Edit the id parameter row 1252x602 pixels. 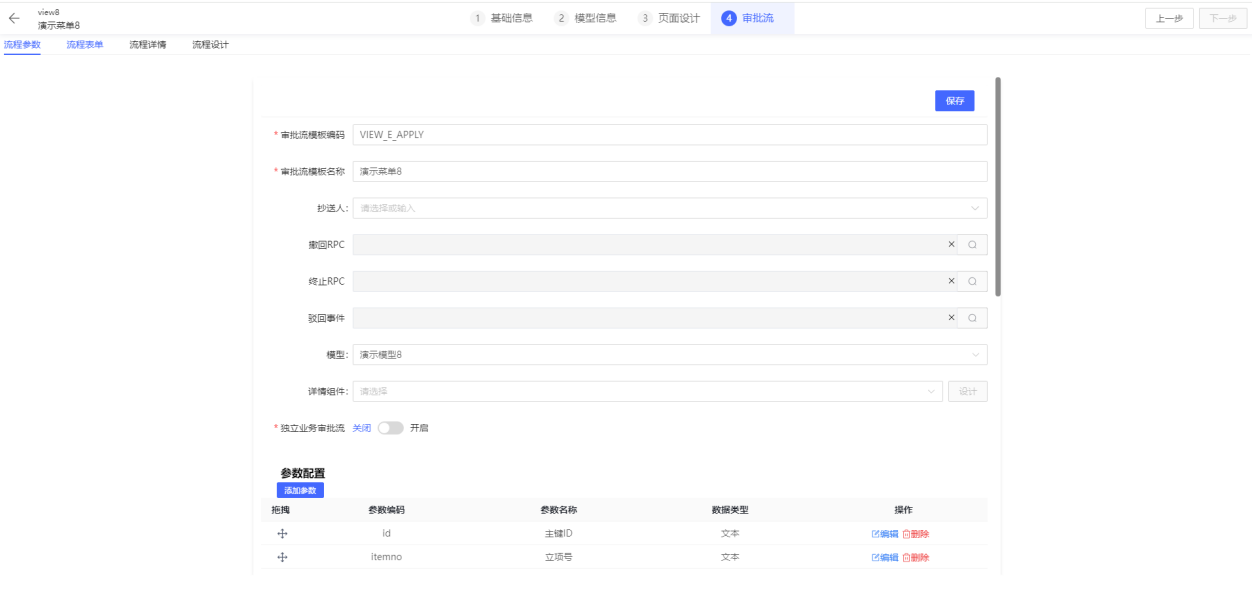click(x=885, y=534)
